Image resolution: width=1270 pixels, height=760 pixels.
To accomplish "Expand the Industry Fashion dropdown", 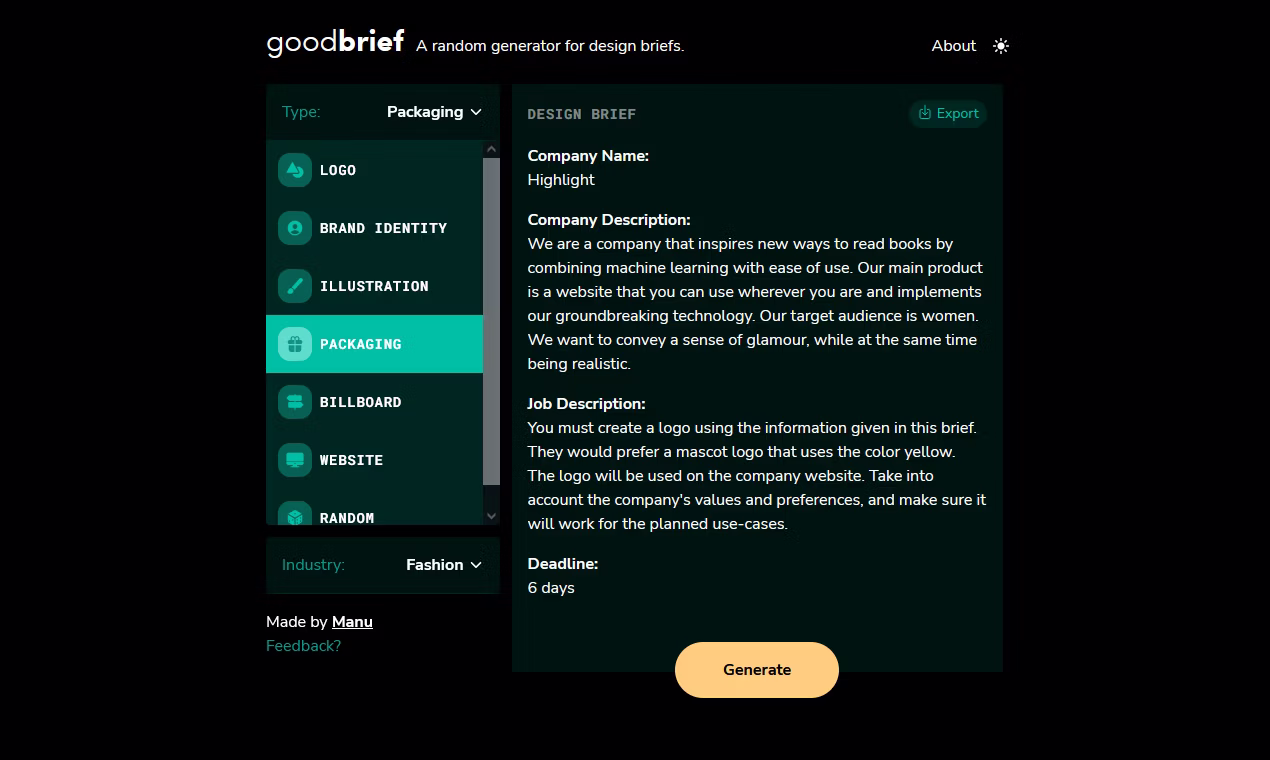I will [x=443, y=565].
